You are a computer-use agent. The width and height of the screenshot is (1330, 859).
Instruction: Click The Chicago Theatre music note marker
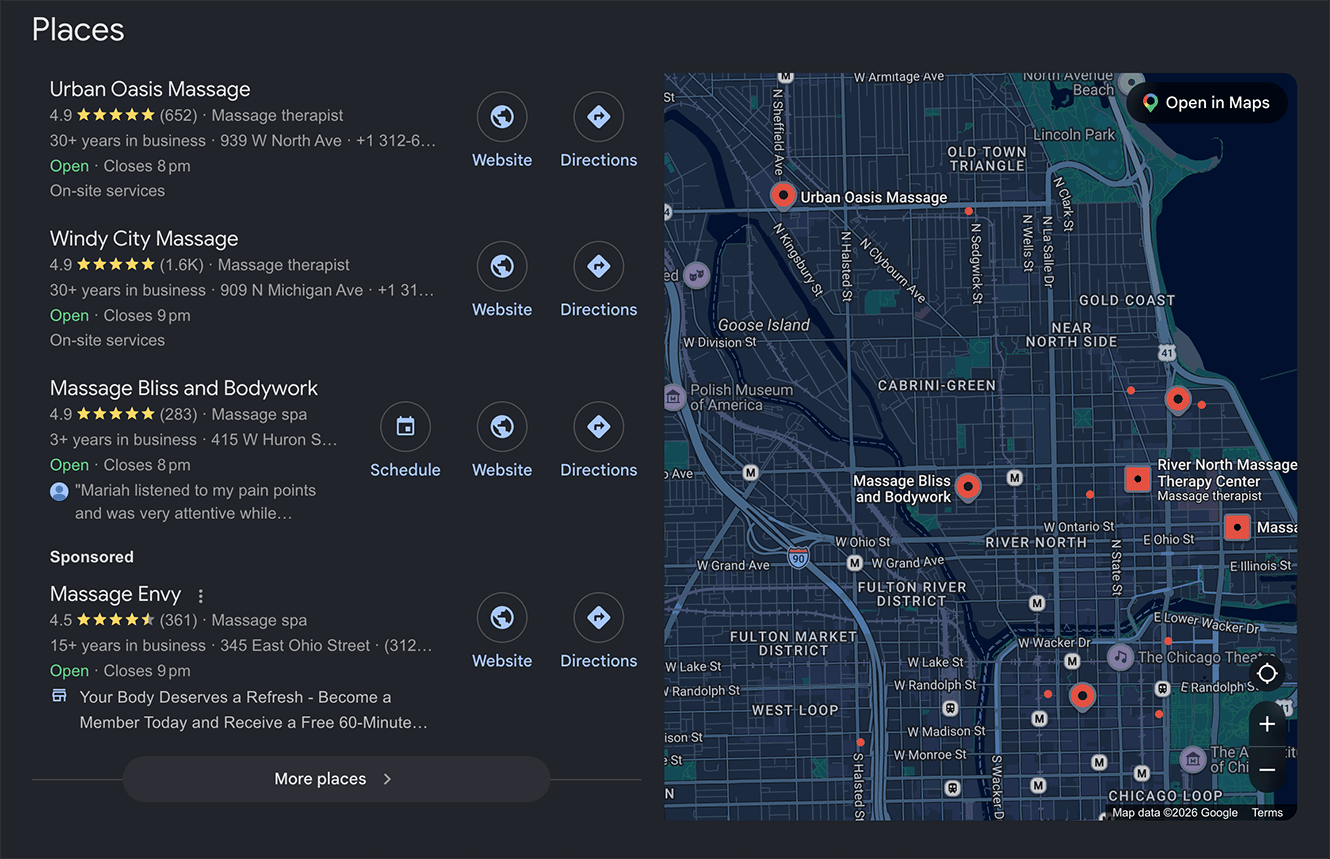[x=1120, y=657]
